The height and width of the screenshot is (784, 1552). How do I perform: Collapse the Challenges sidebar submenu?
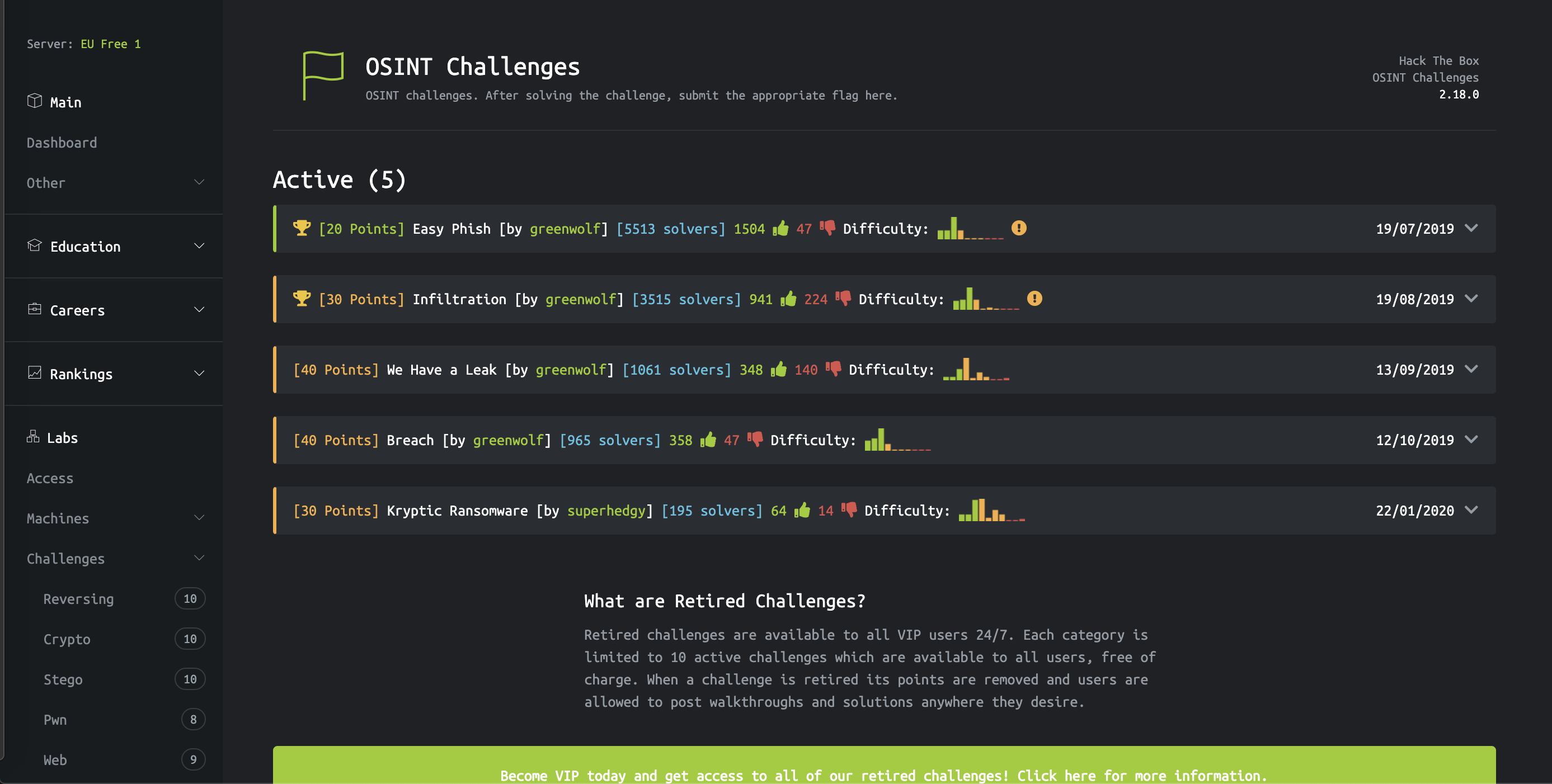point(199,558)
